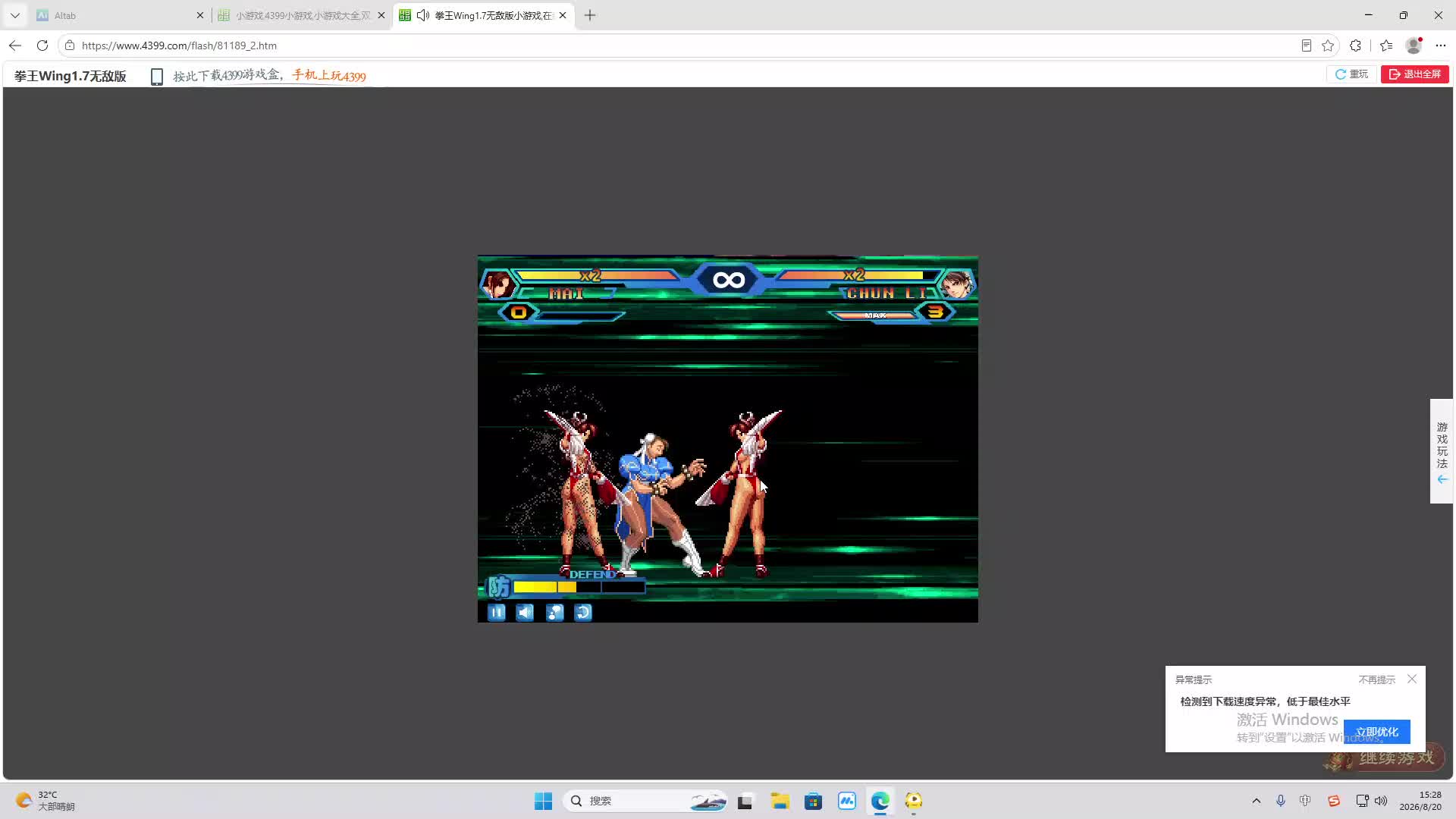Mute the tab via its speaker icon

(x=423, y=15)
